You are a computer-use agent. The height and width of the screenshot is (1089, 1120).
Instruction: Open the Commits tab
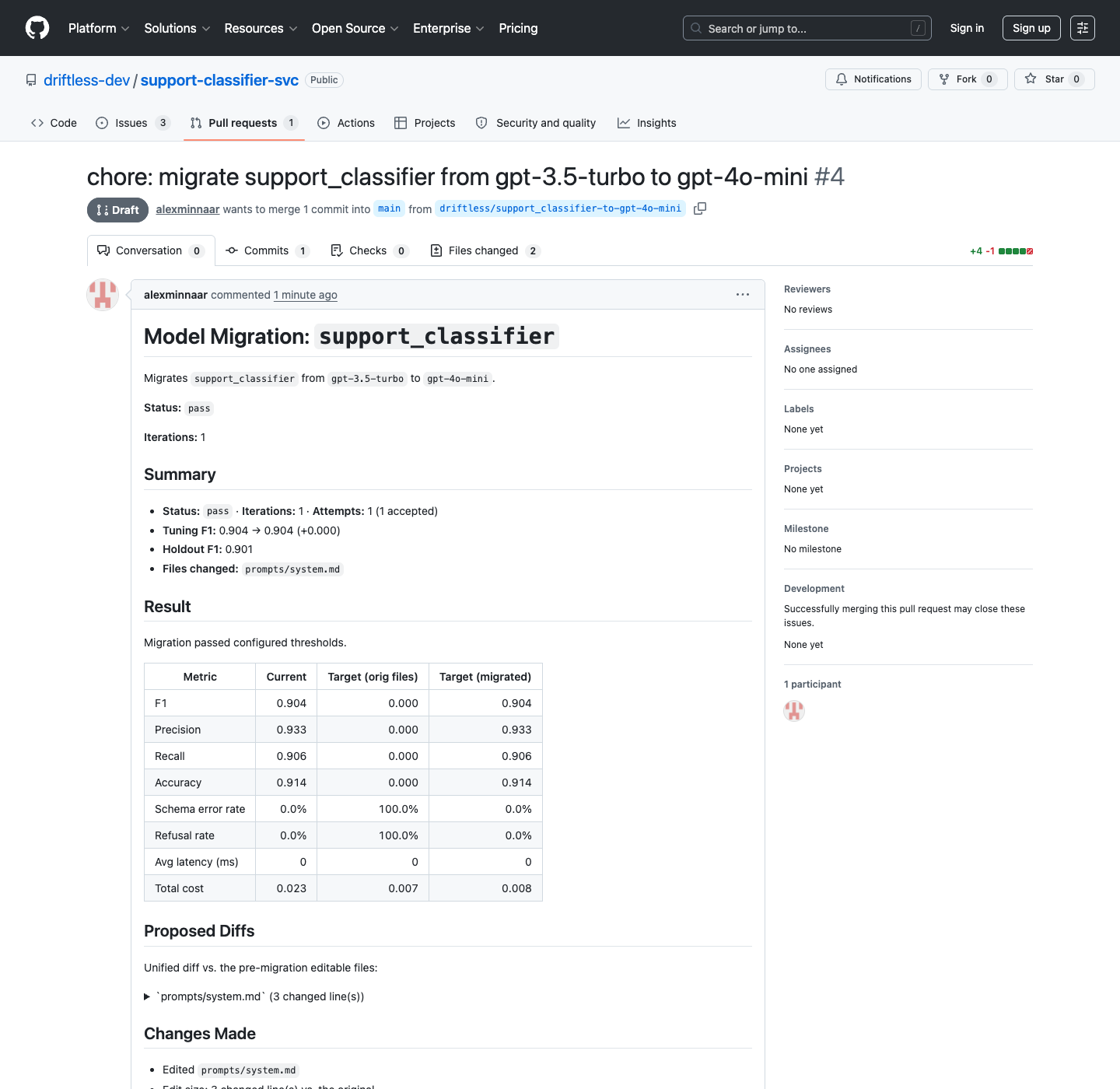coord(268,250)
